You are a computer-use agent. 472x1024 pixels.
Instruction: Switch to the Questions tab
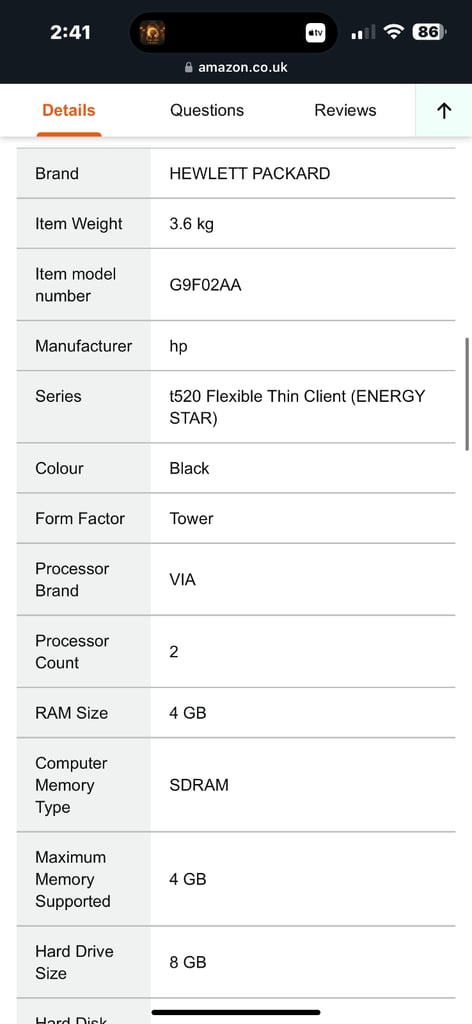coord(207,110)
